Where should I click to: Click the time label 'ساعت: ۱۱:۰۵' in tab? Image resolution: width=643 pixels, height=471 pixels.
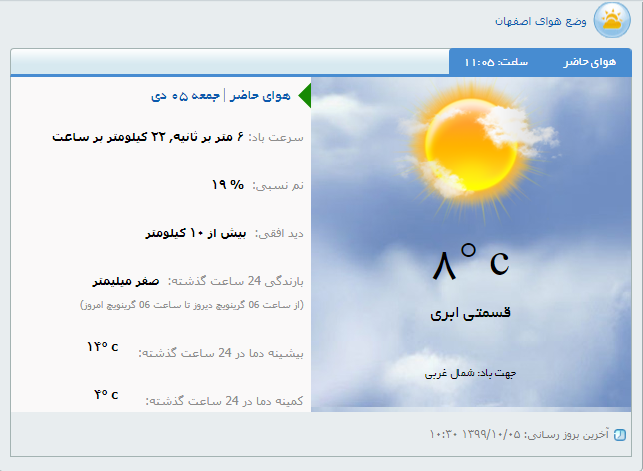(x=496, y=62)
